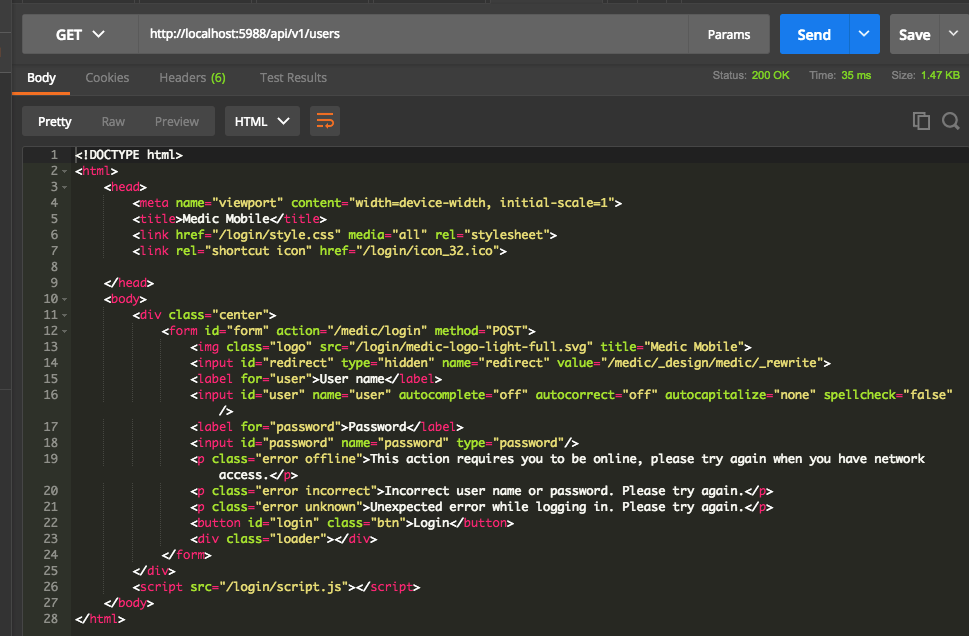This screenshot has height=636, width=969.
Task: Open the Save button dropdown arrow
Action: pos(952,33)
